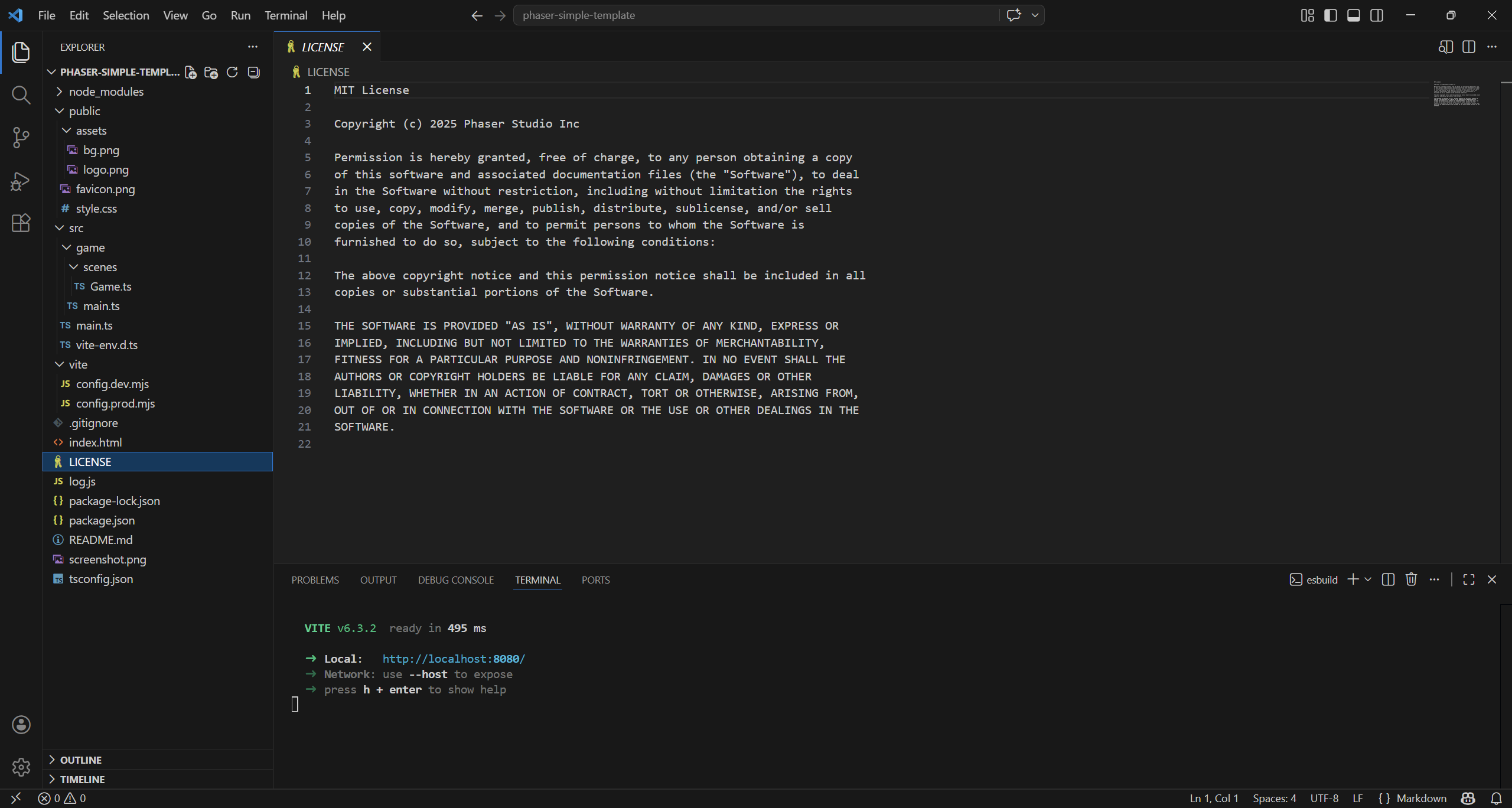Toggle the secondary side bar visibility
1512x808 pixels.
(1377, 15)
